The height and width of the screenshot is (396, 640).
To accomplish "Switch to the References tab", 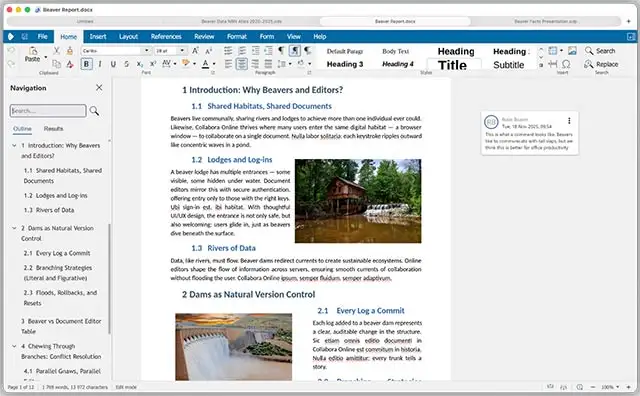I will [166, 36].
